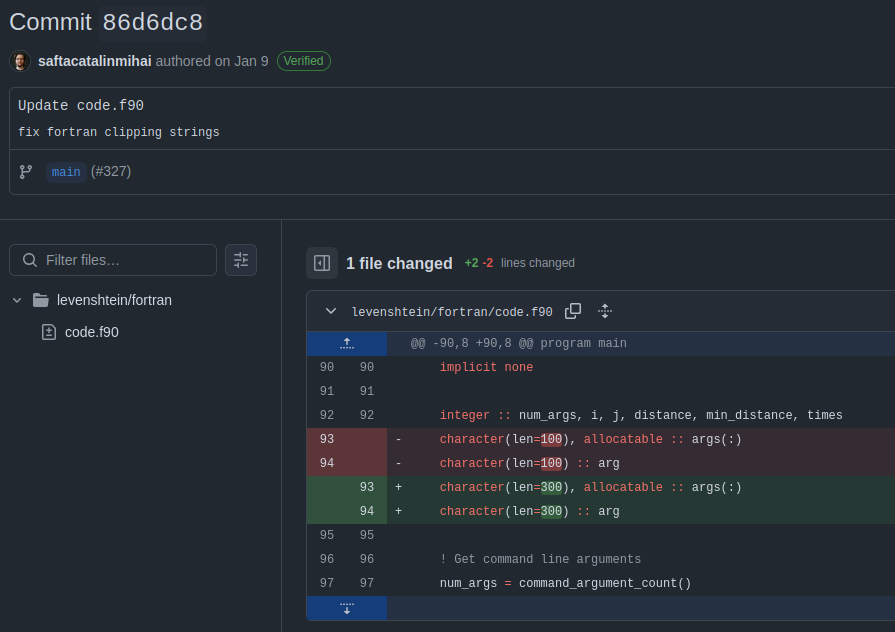
Task: Click the folder icon for levenshtein/fortran
Action: pos(41,300)
